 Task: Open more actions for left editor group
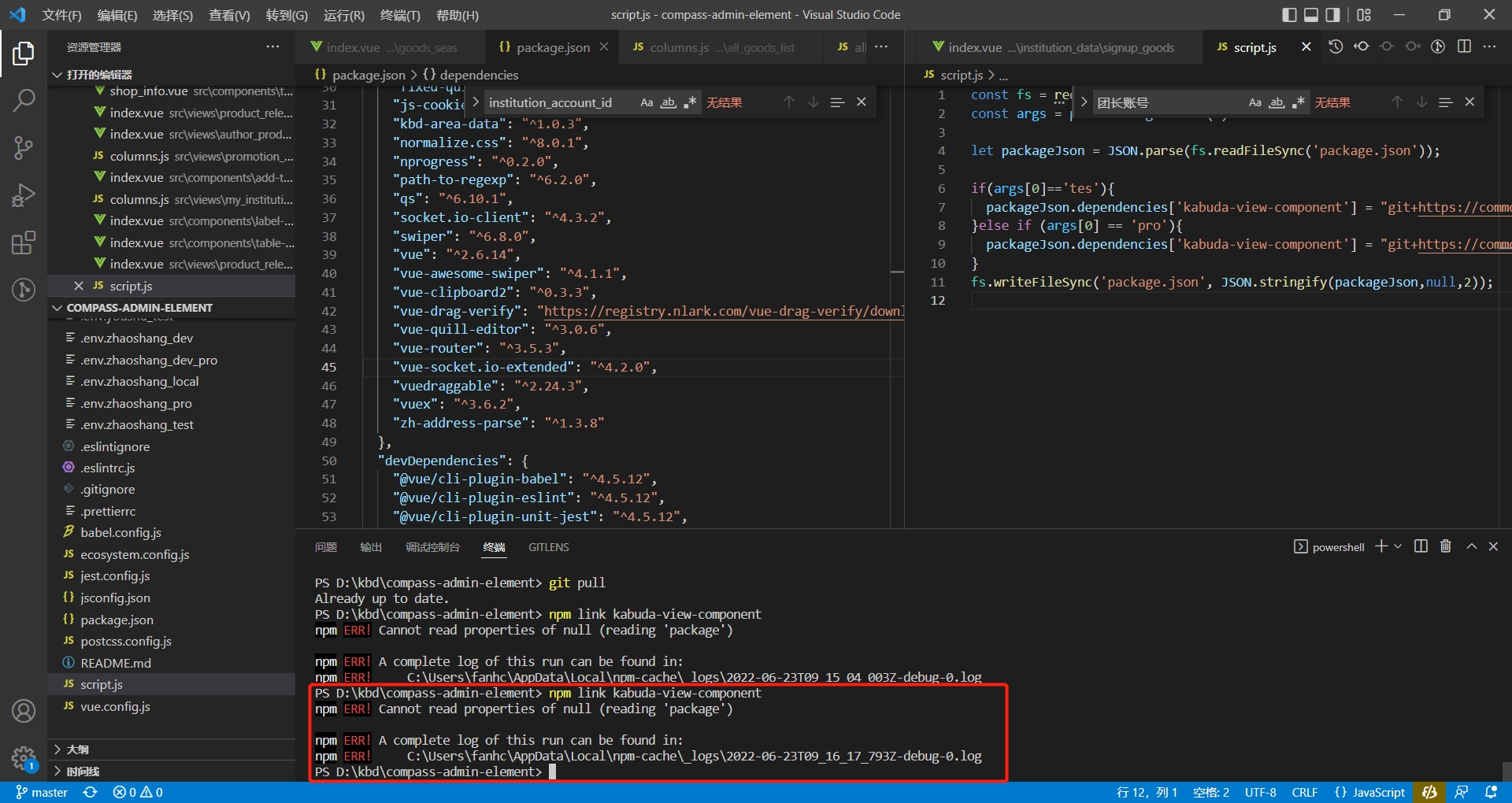pos(881,47)
